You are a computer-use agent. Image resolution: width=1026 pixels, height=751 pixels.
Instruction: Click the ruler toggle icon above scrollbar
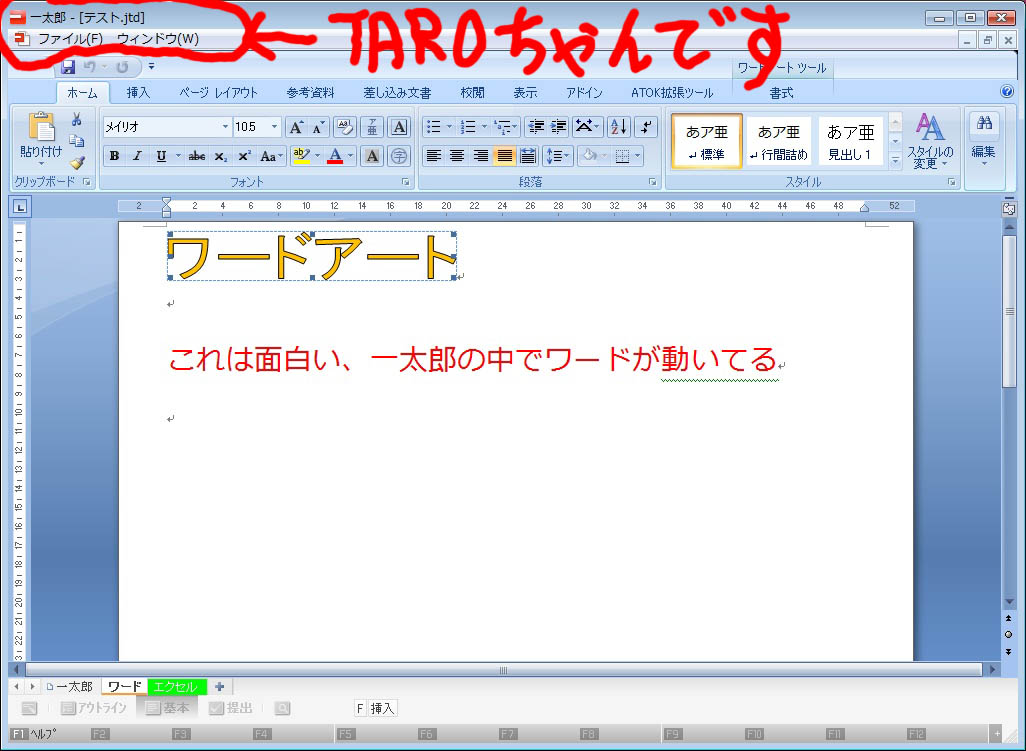(1008, 209)
